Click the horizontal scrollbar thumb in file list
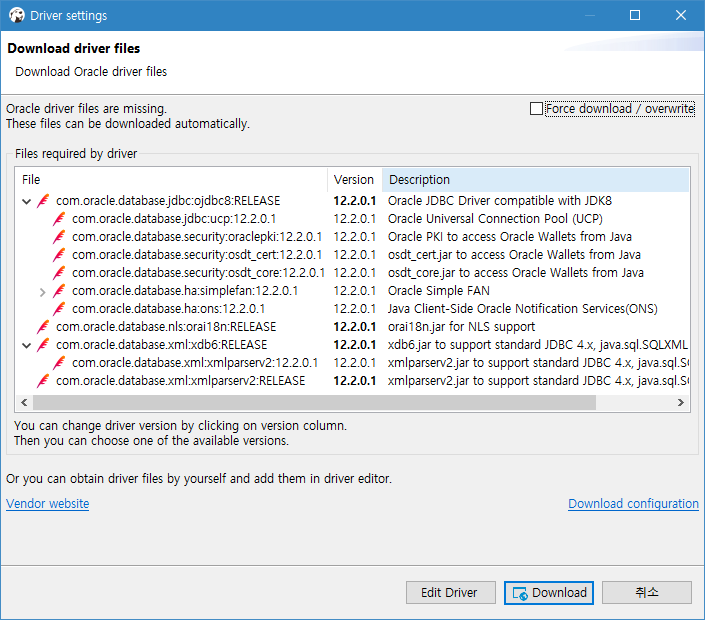Viewport: 705px width, 620px height. coord(314,402)
